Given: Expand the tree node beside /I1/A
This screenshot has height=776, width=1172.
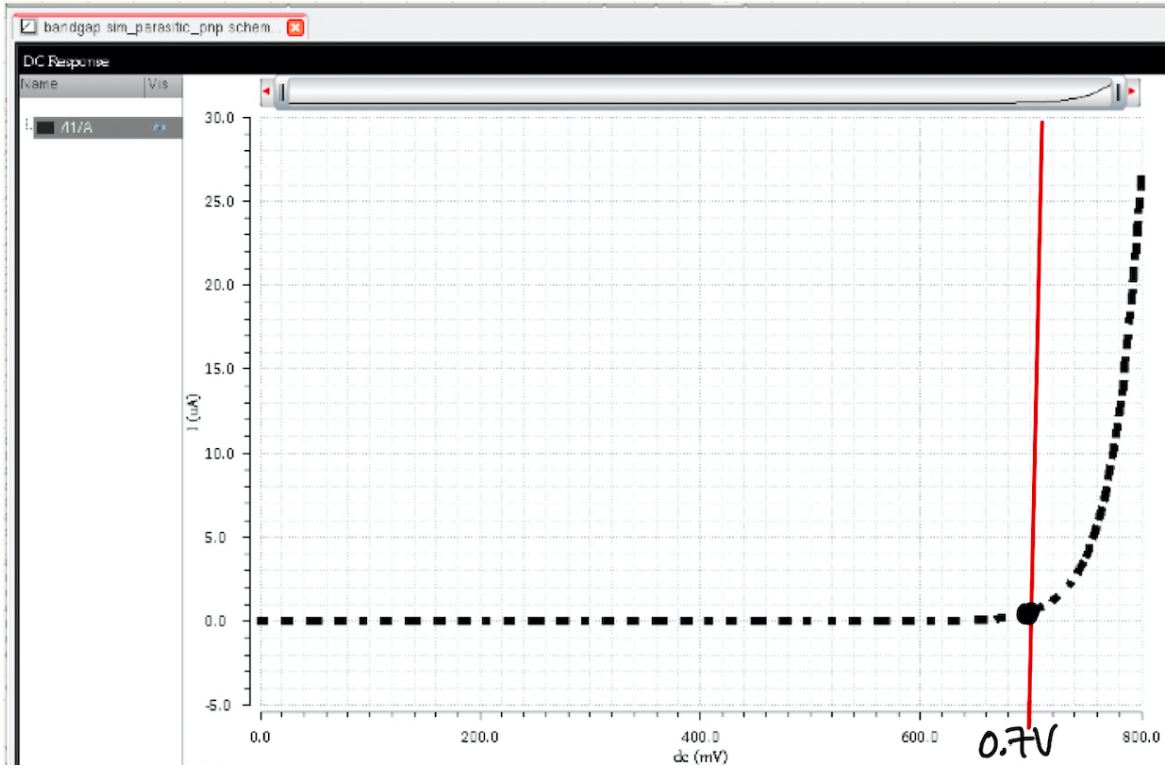Looking at the screenshot, I should (28, 125).
